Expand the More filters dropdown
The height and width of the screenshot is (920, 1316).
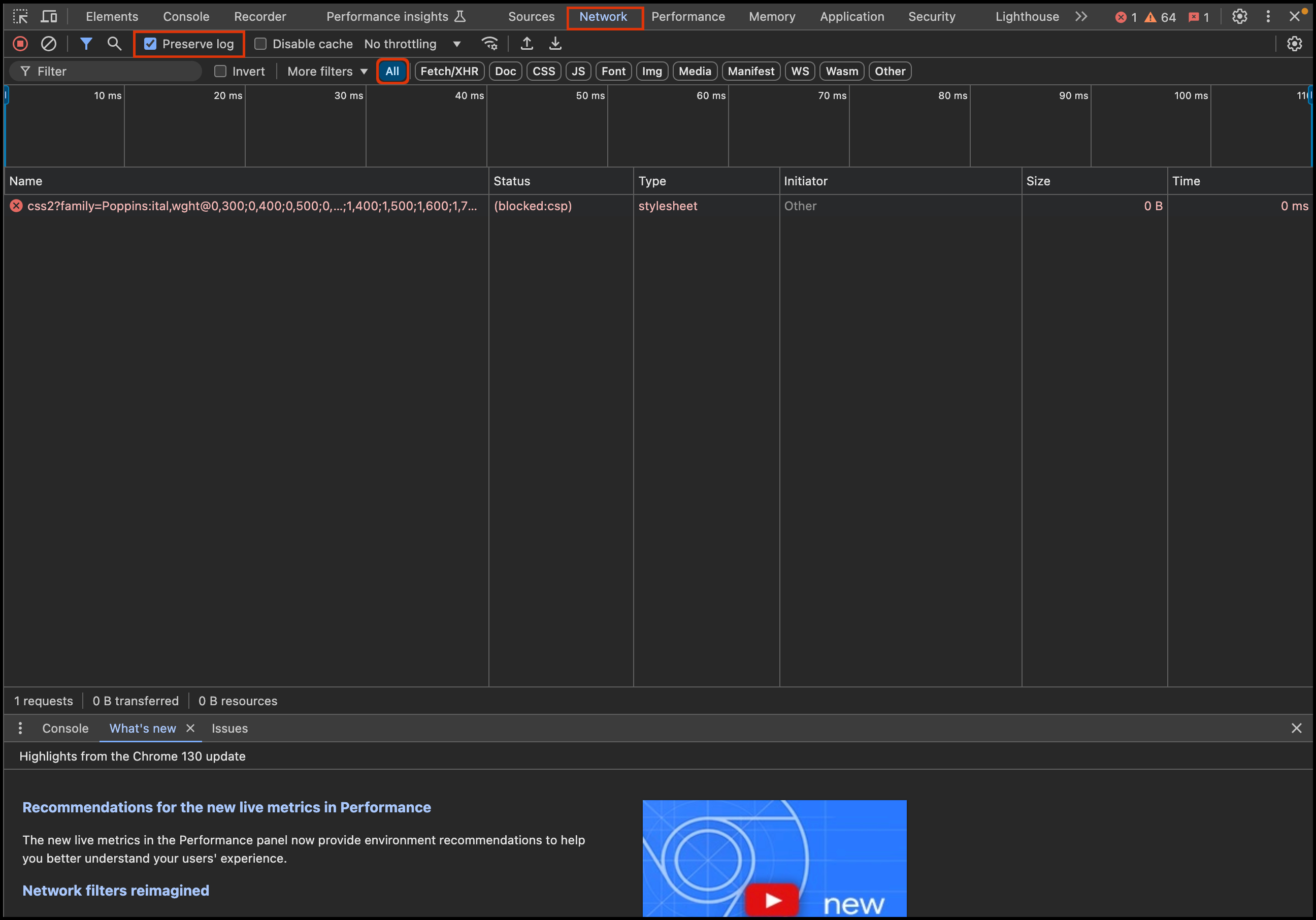coord(327,71)
